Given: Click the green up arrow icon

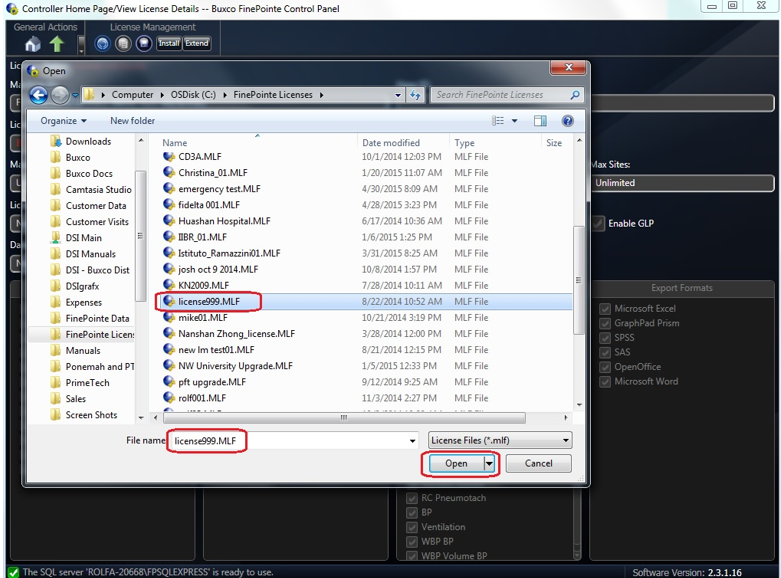Looking at the screenshot, I should [57, 44].
